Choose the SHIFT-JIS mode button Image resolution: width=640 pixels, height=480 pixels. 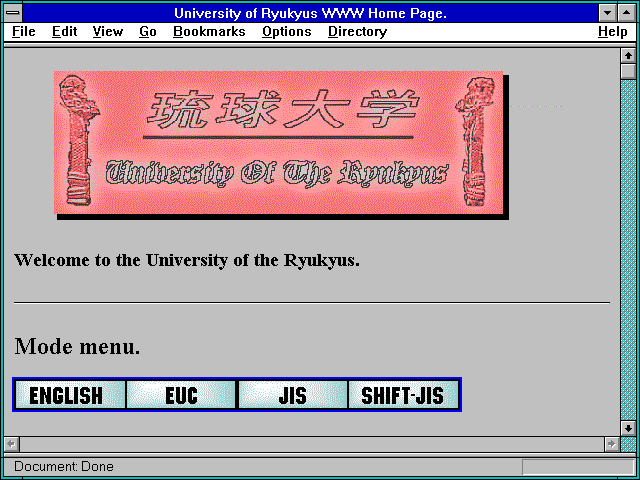(x=403, y=395)
